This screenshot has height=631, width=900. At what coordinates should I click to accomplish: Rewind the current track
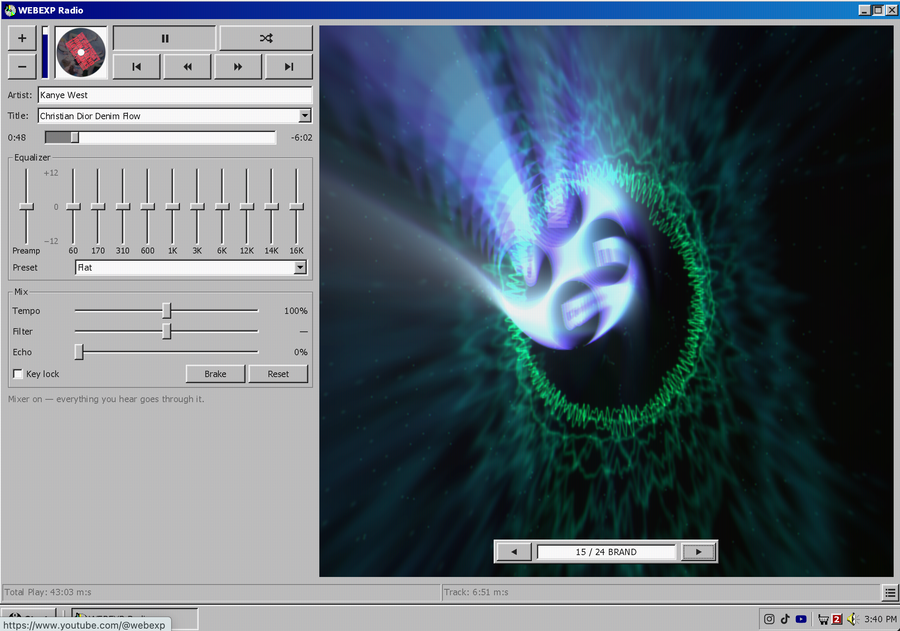(x=187, y=67)
